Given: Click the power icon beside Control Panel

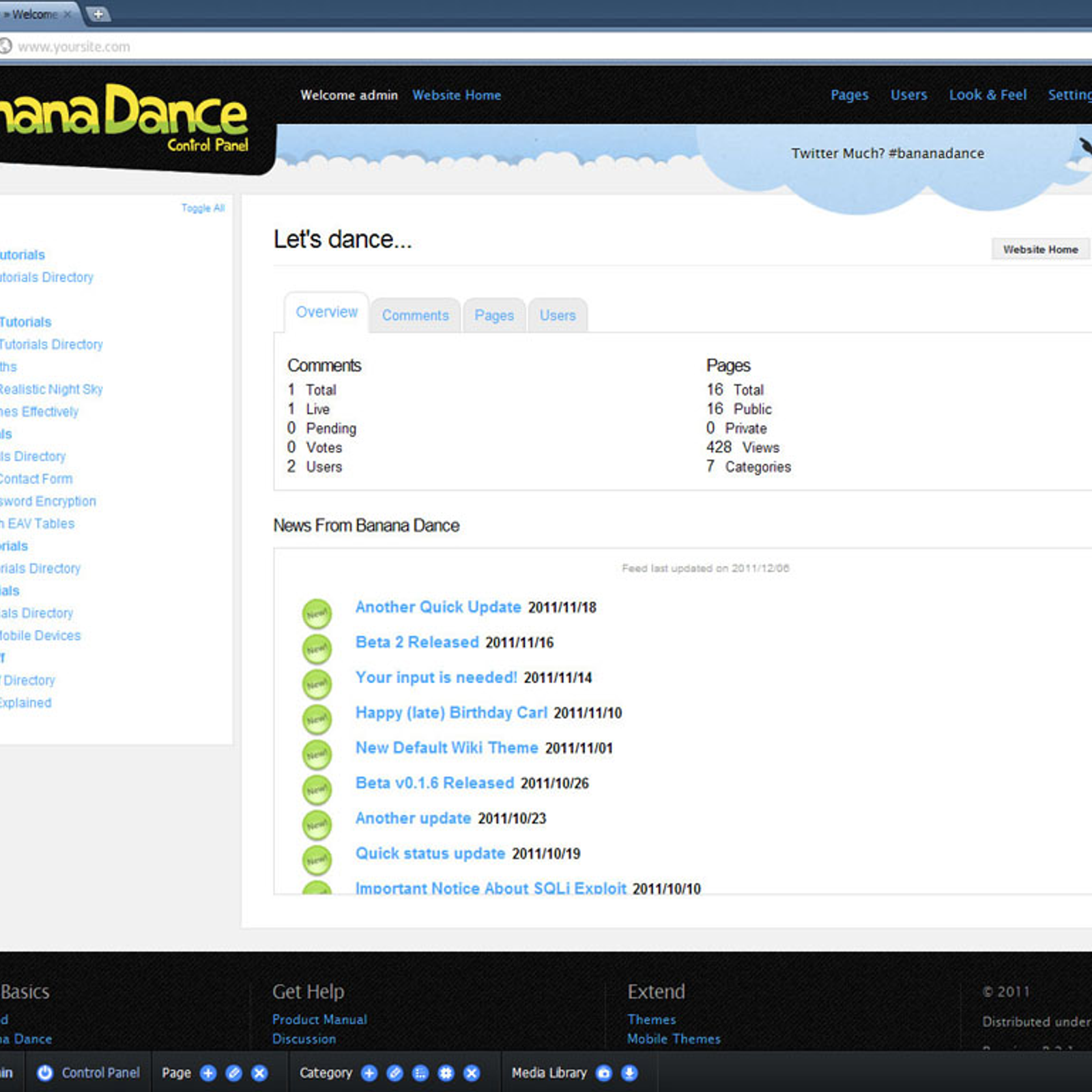Looking at the screenshot, I should pos(45,1073).
